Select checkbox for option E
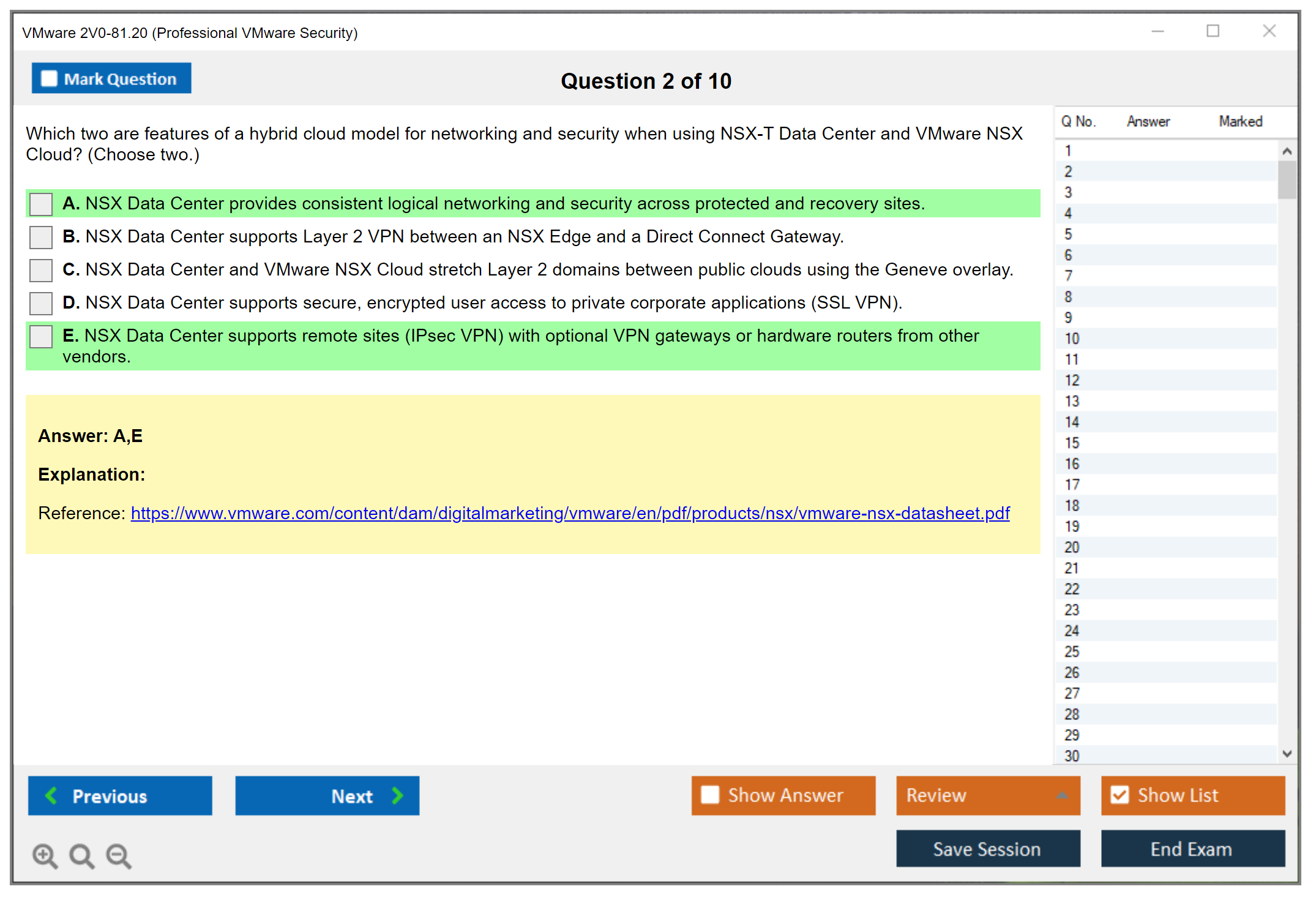Image resolution: width=1316 pixels, height=900 pixels. click(41, 336)
